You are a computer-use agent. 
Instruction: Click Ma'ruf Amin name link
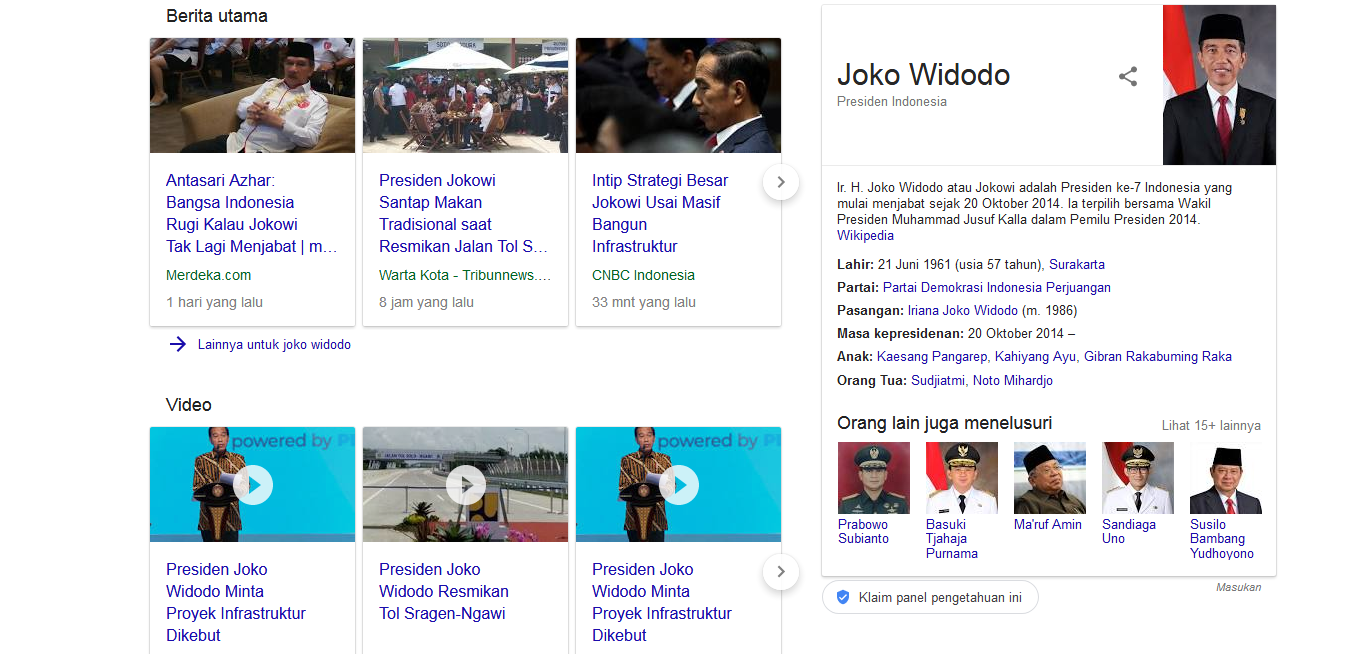click(1048, 525)
